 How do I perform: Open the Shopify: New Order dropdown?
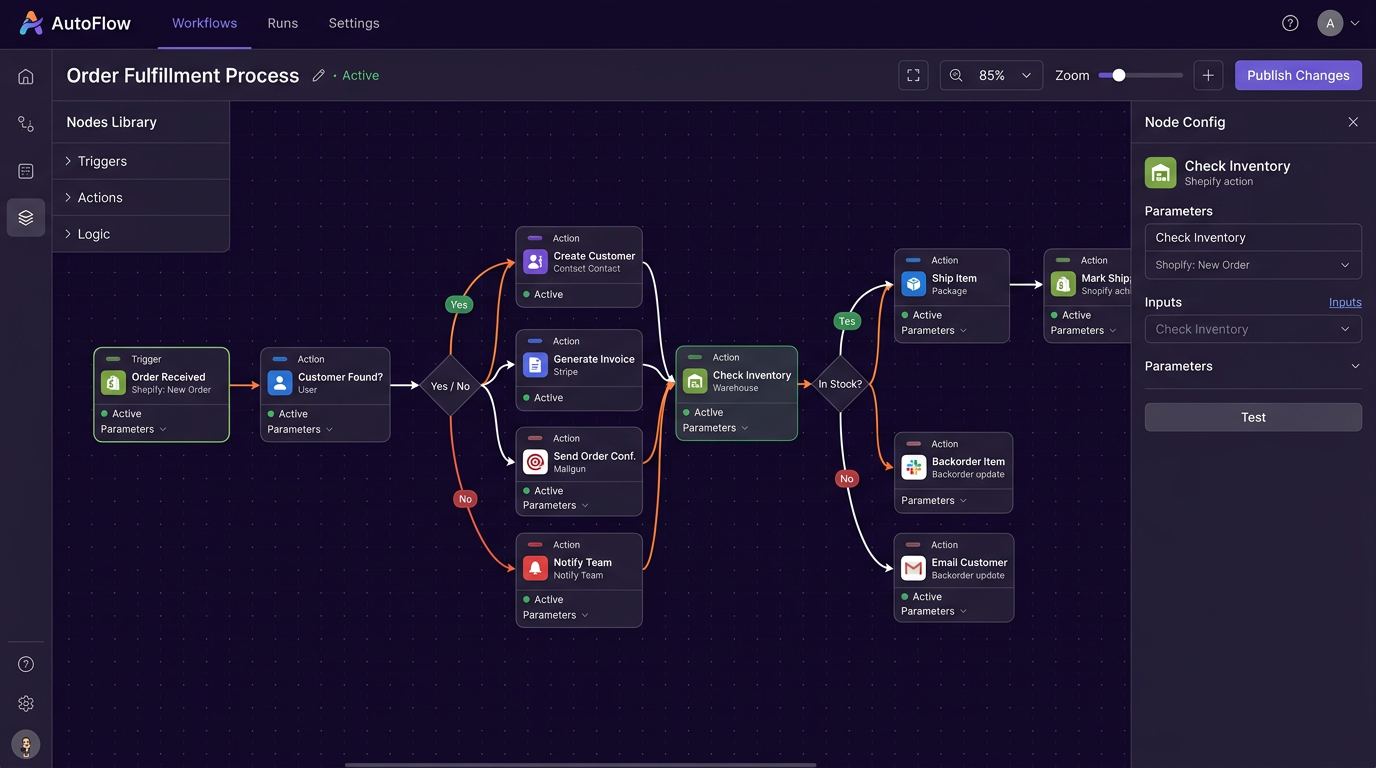click(x=1252, y=265)
